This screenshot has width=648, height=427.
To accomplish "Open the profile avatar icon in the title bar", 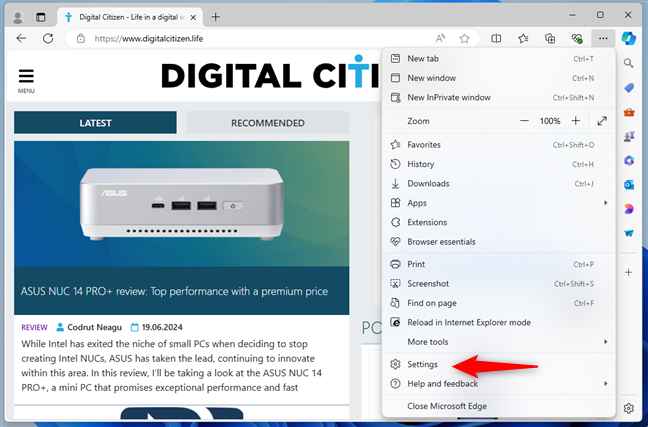I will click(x=18, y=17).
